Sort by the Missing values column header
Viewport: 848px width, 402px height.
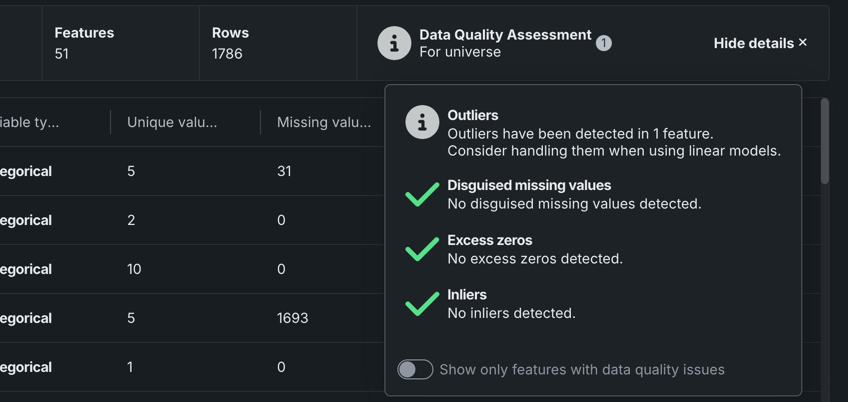click(x=323, y=123)
